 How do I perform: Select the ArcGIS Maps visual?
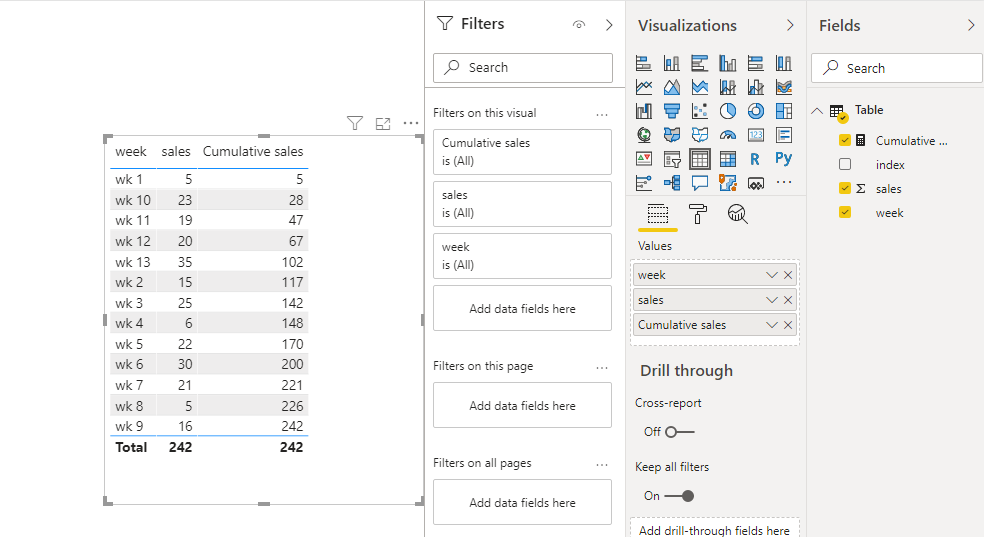pos(728,183)
